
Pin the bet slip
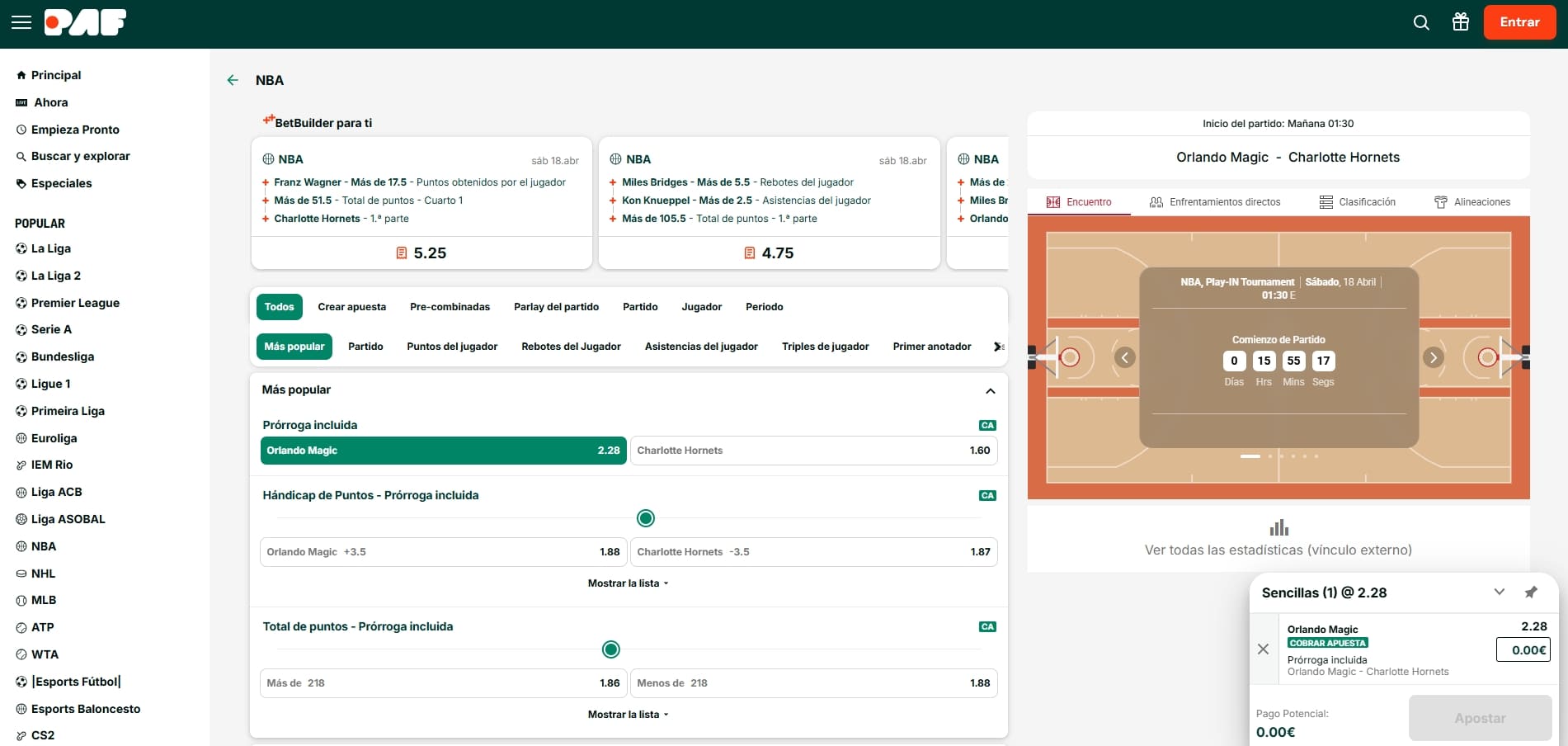[1531, 592]
